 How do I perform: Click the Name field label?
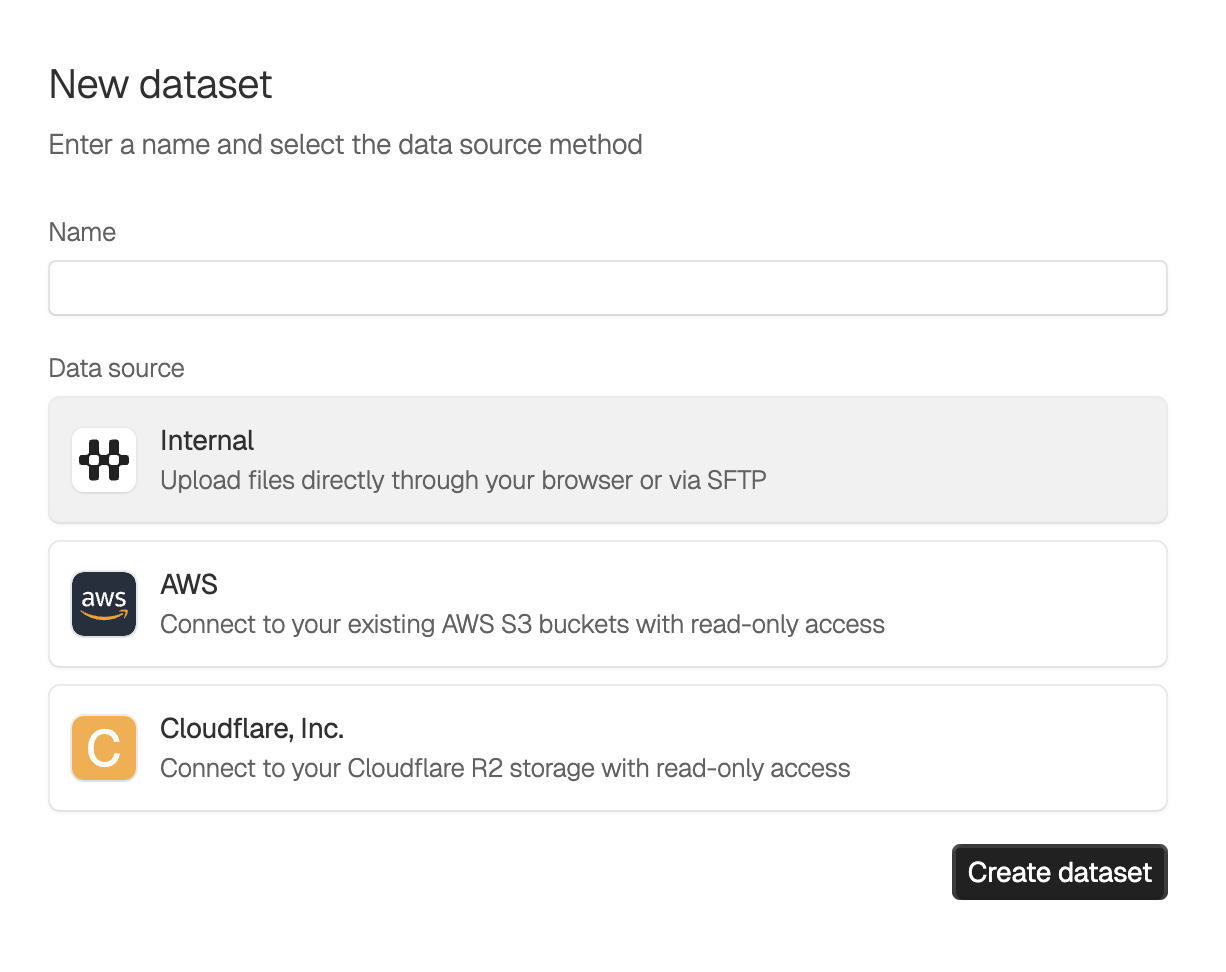[82, 232]
